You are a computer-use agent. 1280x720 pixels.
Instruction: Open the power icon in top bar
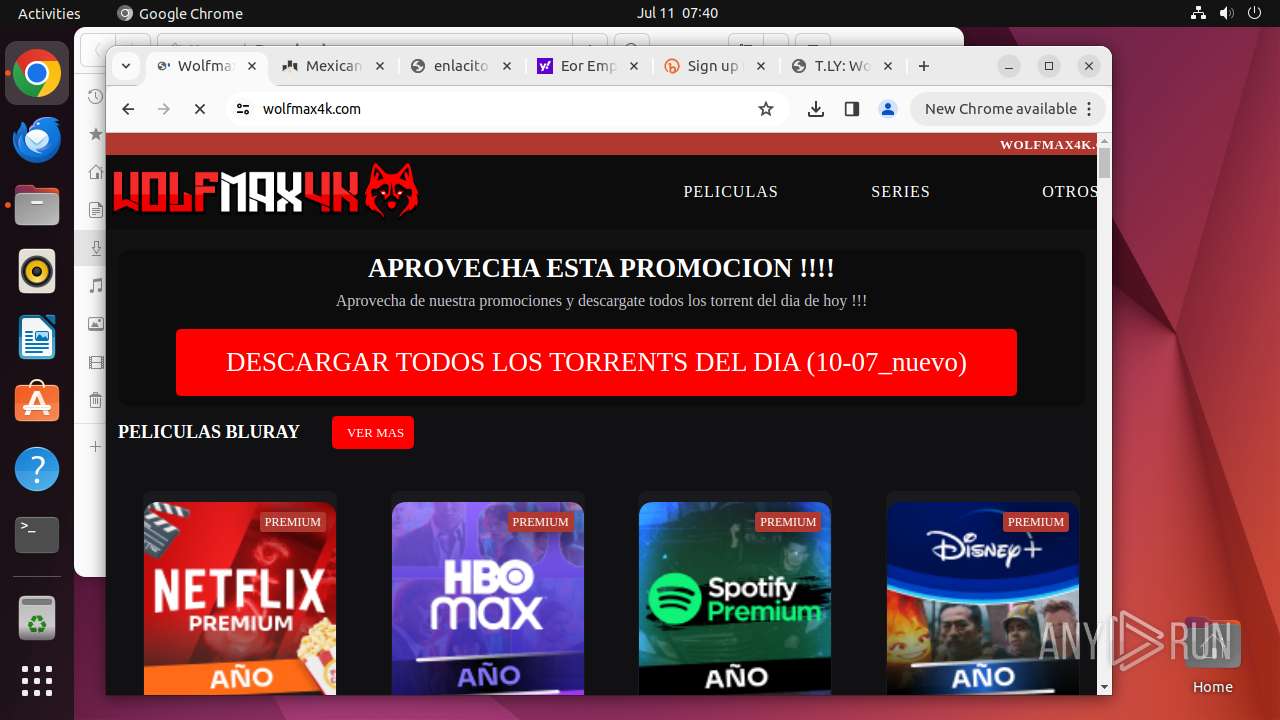coord(1255,13)
